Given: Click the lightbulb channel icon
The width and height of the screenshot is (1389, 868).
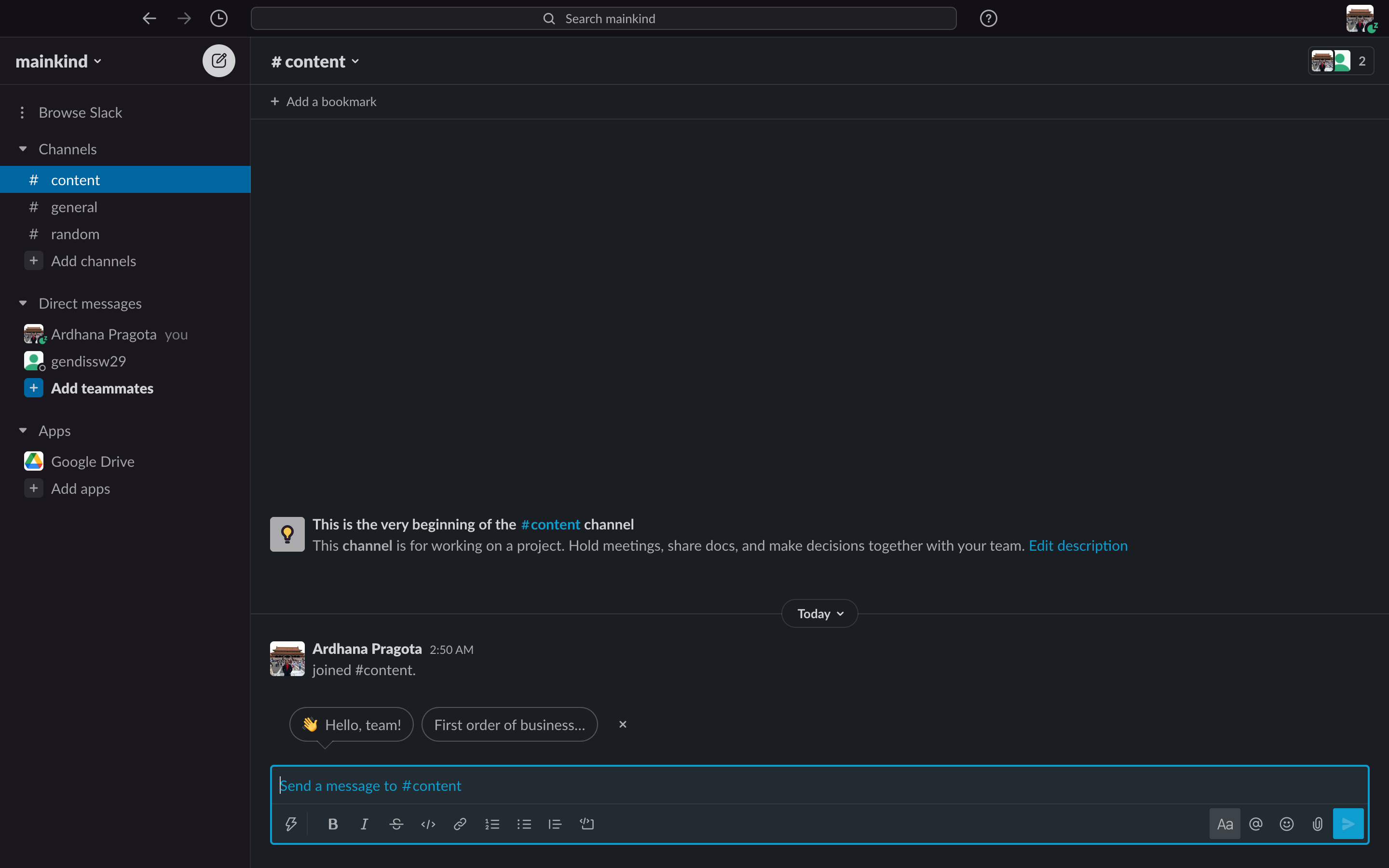Looking at the screenshot, I should coord(287,534).
